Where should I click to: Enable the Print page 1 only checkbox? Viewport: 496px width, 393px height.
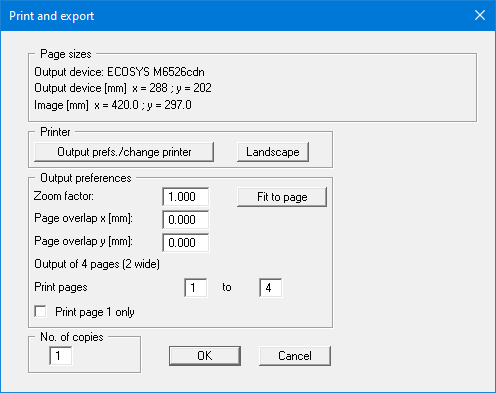(41, 312)
